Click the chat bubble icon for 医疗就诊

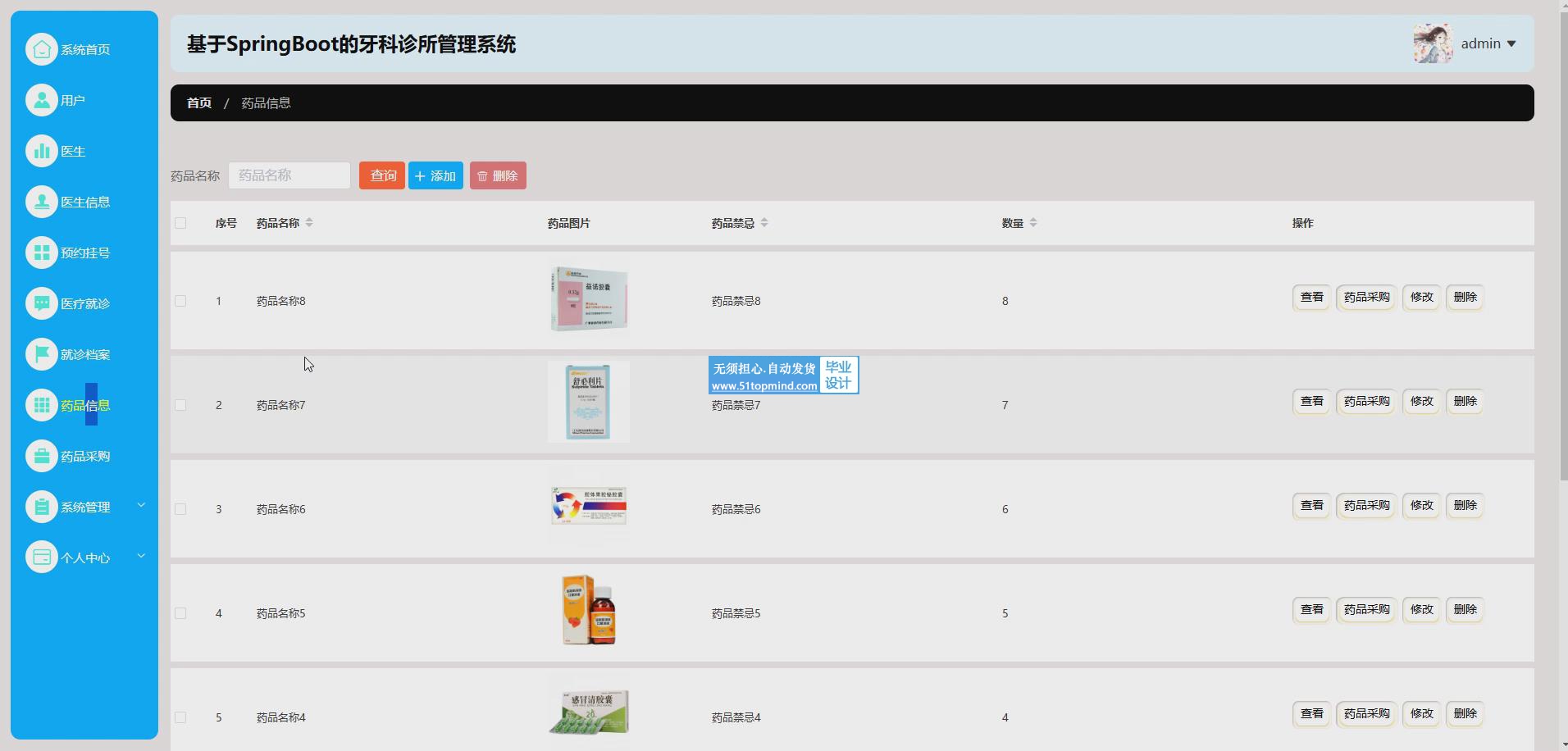(x=41, y=303)
